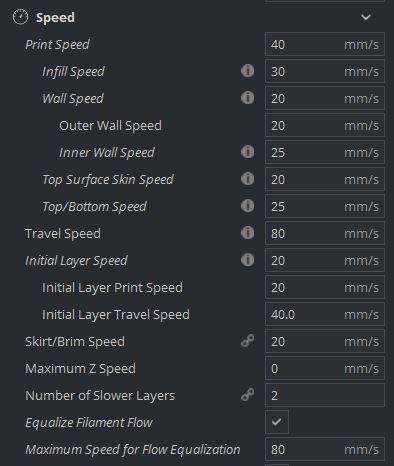Viewport: 394px width, 466px height.
Task: Collapse the Speed section with chevron
Action: (x=366, y=17)
